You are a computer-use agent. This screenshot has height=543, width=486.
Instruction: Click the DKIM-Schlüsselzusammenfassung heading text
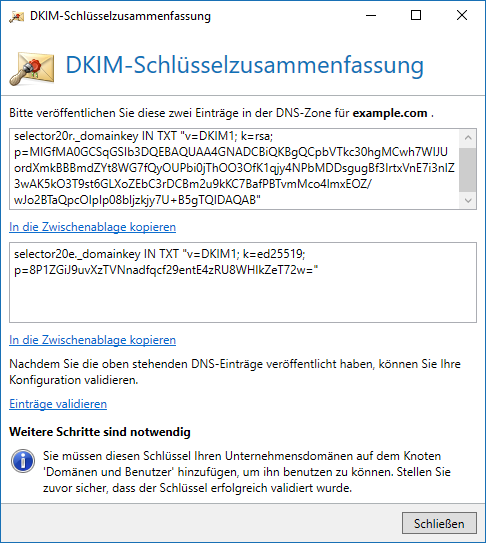[245, 65]
